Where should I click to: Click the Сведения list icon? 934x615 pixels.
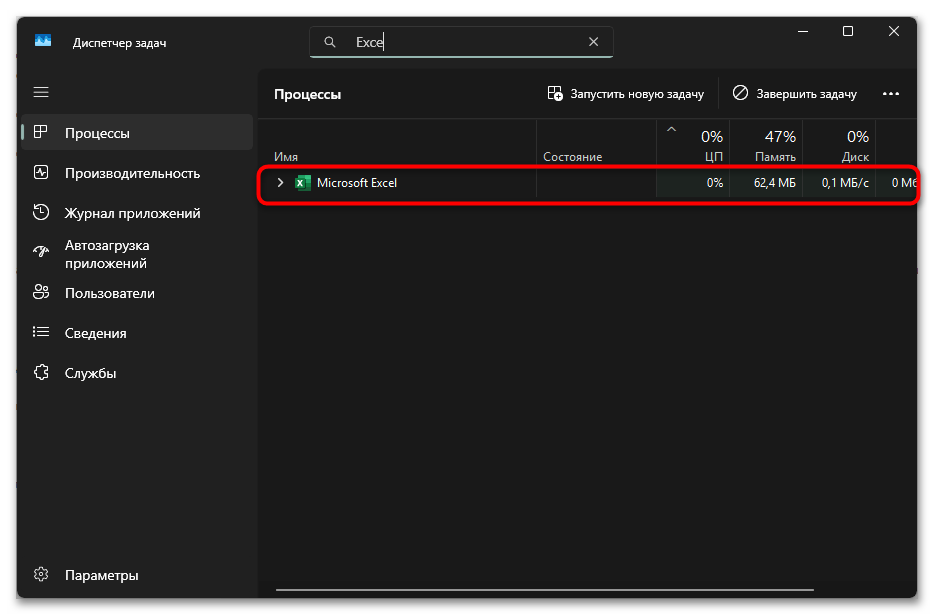41,333
